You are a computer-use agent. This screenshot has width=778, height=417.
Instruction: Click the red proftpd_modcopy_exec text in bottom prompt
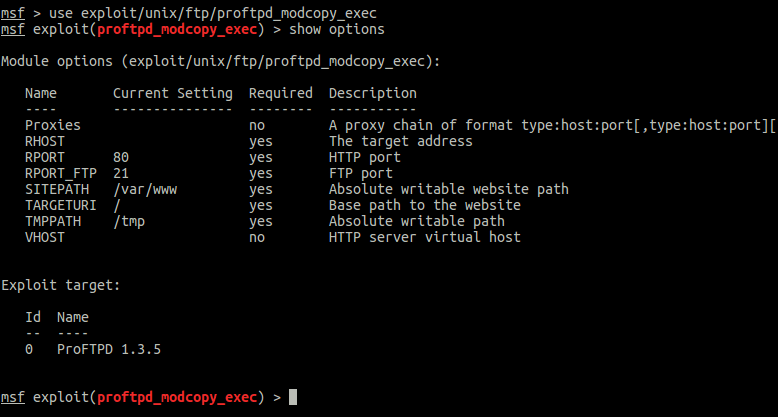click(177, 397)
